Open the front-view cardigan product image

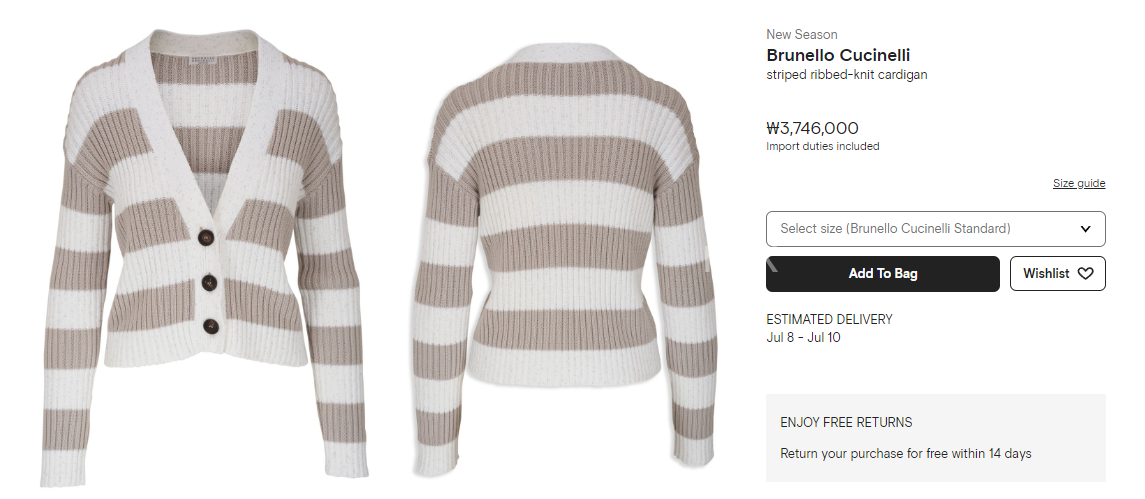[x=202, y=254]
